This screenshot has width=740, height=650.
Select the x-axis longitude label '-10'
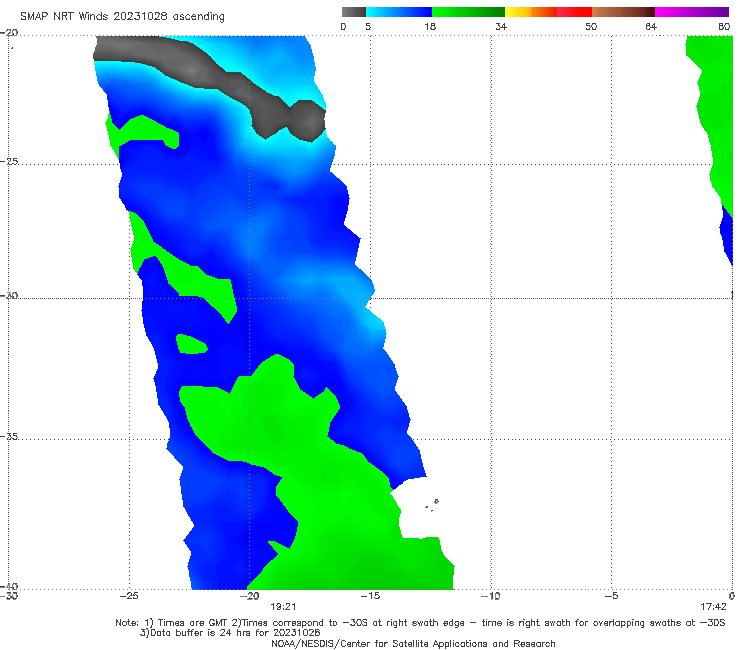click(491, 596)
